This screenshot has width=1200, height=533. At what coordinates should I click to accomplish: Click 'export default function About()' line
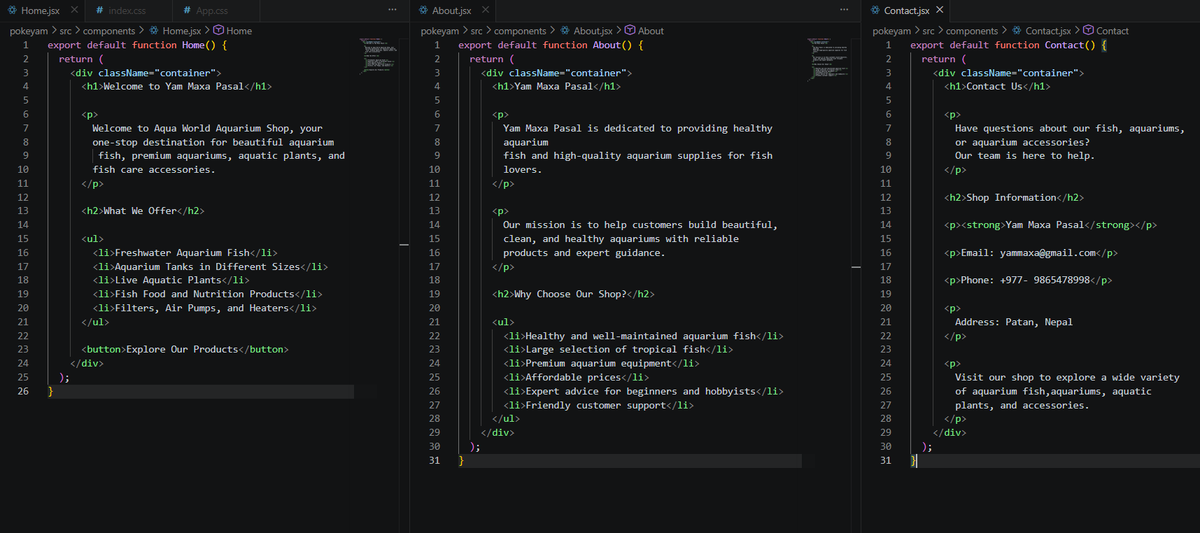552,45
